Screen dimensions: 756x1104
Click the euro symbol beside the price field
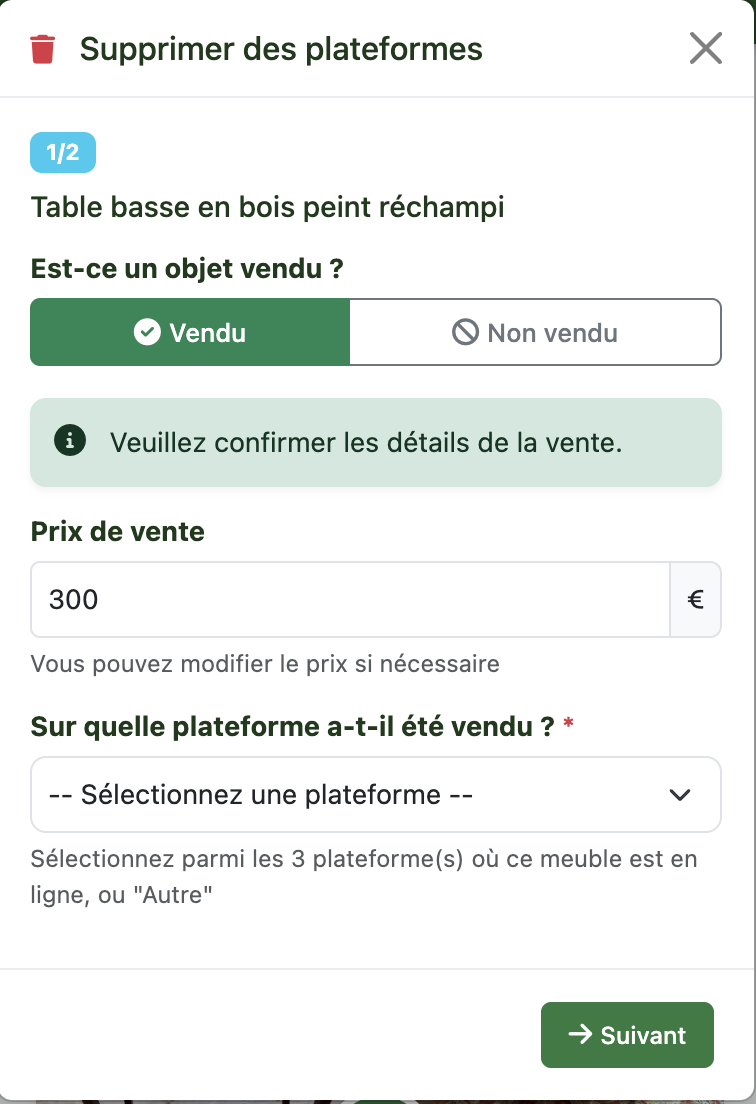pos(696,599)
